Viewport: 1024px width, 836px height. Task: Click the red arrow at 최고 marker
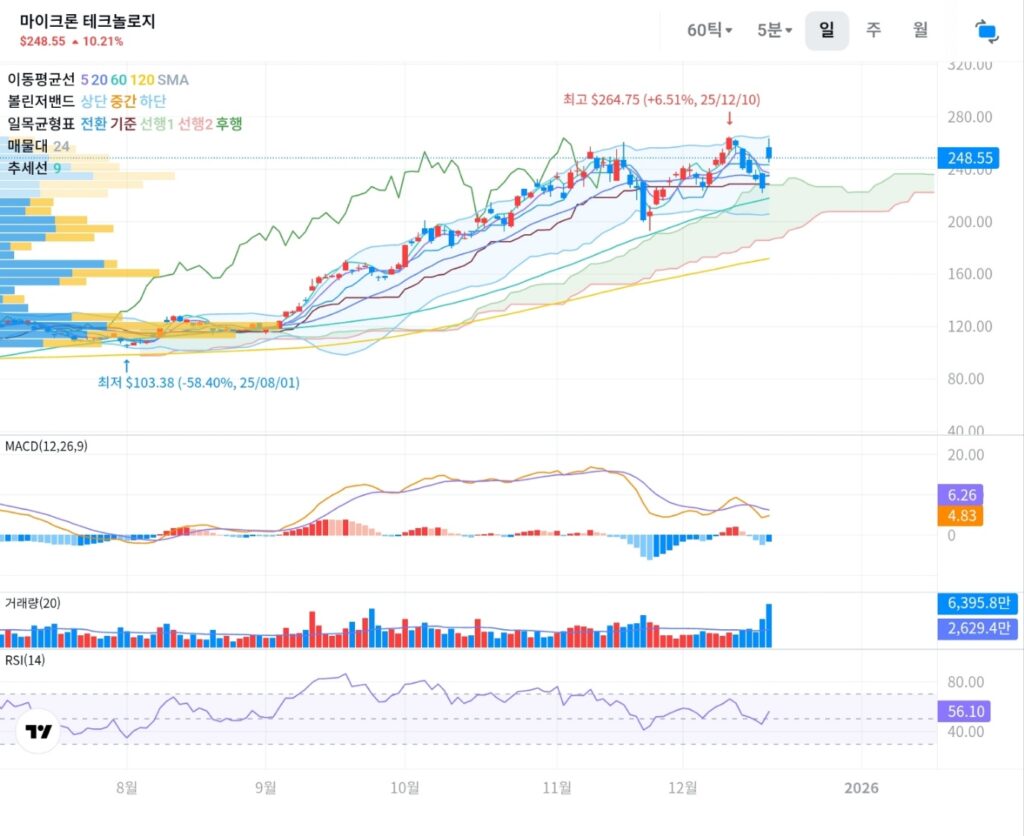[729, 119]
